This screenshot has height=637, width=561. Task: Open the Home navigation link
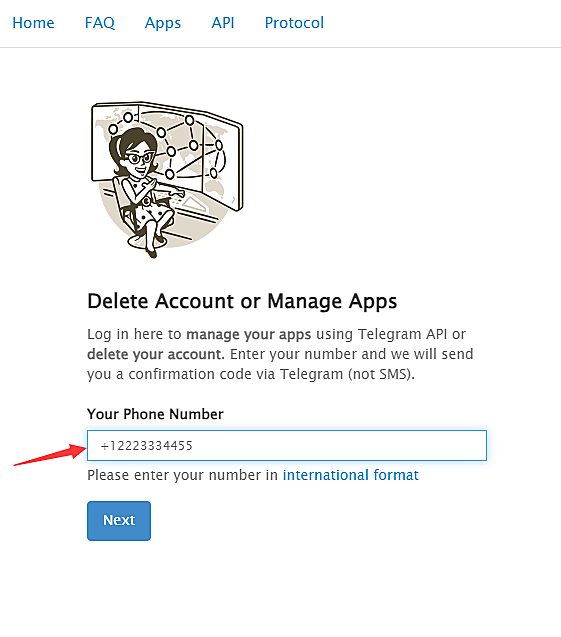point(33,23)
